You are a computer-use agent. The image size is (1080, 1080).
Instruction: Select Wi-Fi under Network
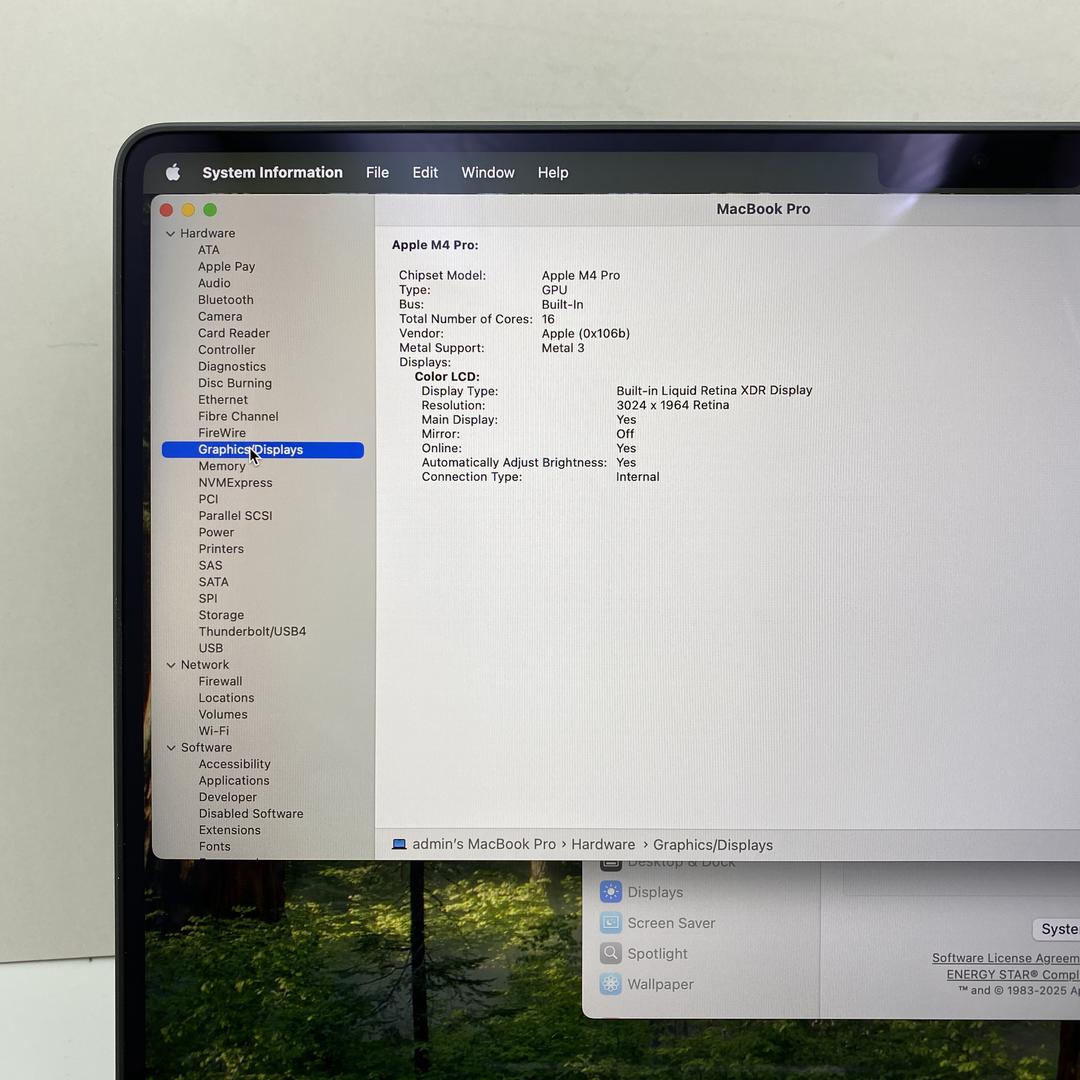214,731
